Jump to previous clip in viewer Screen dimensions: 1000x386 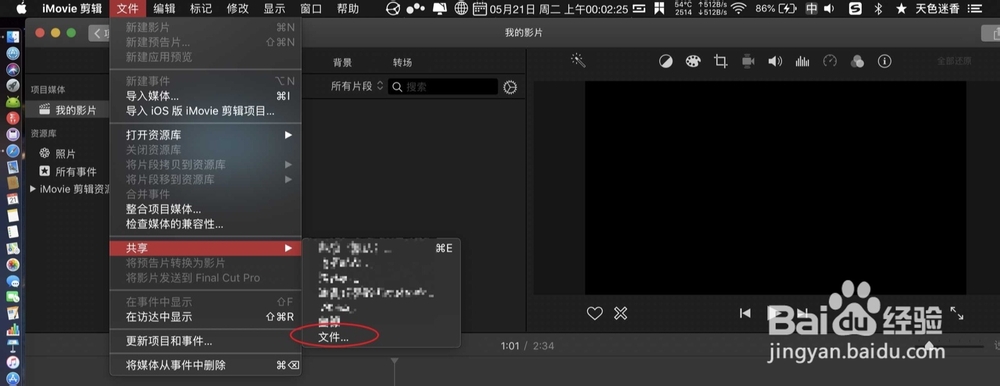tap(745, 313)
